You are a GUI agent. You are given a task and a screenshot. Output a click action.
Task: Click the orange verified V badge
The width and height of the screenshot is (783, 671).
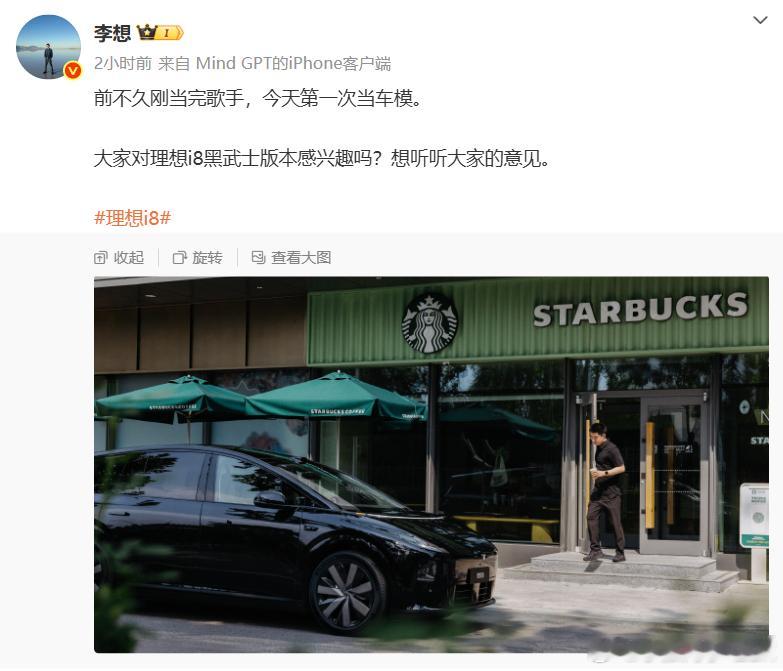click(73, 71)
